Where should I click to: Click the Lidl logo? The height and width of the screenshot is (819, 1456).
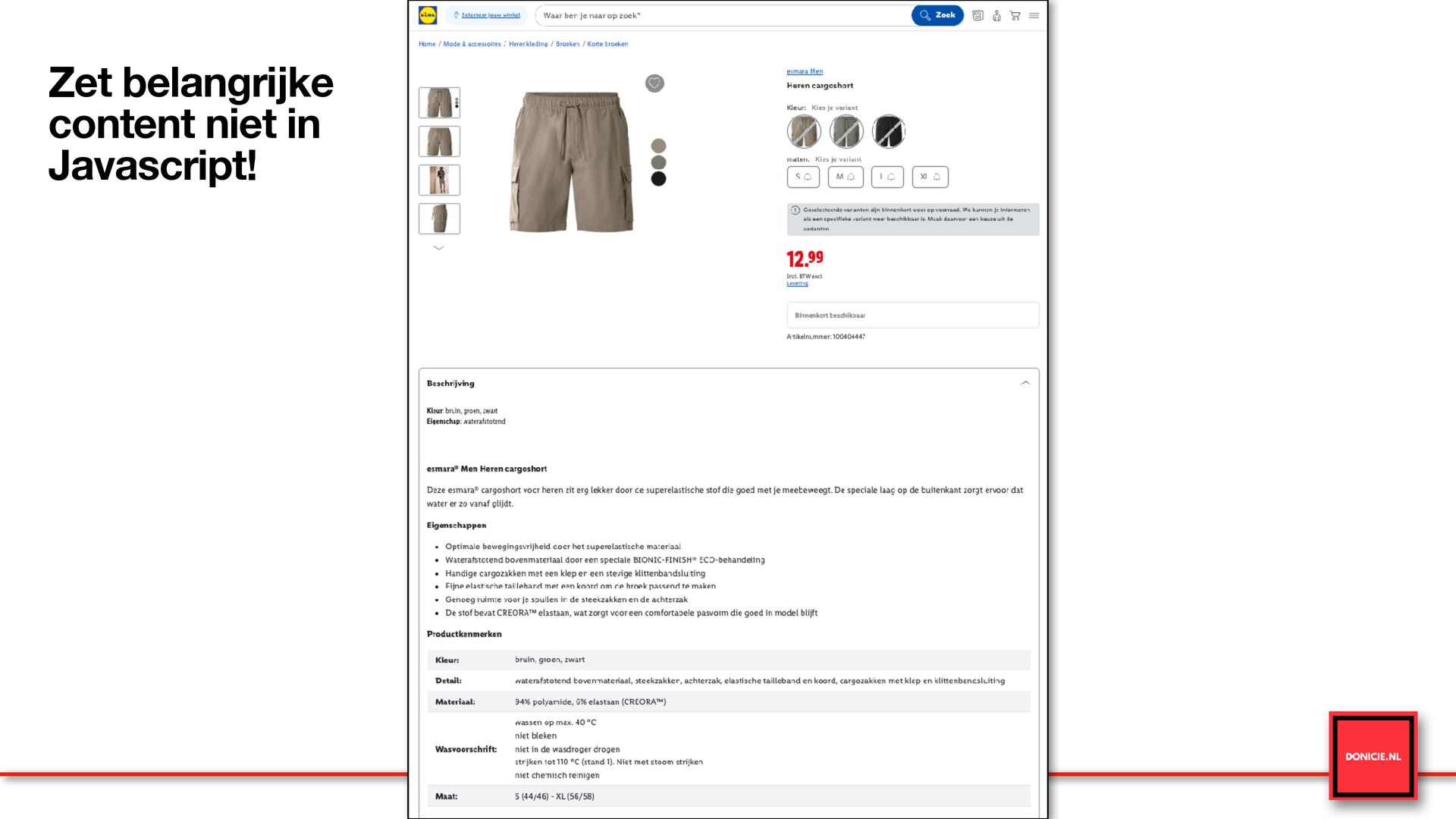(x=428, y=15)
